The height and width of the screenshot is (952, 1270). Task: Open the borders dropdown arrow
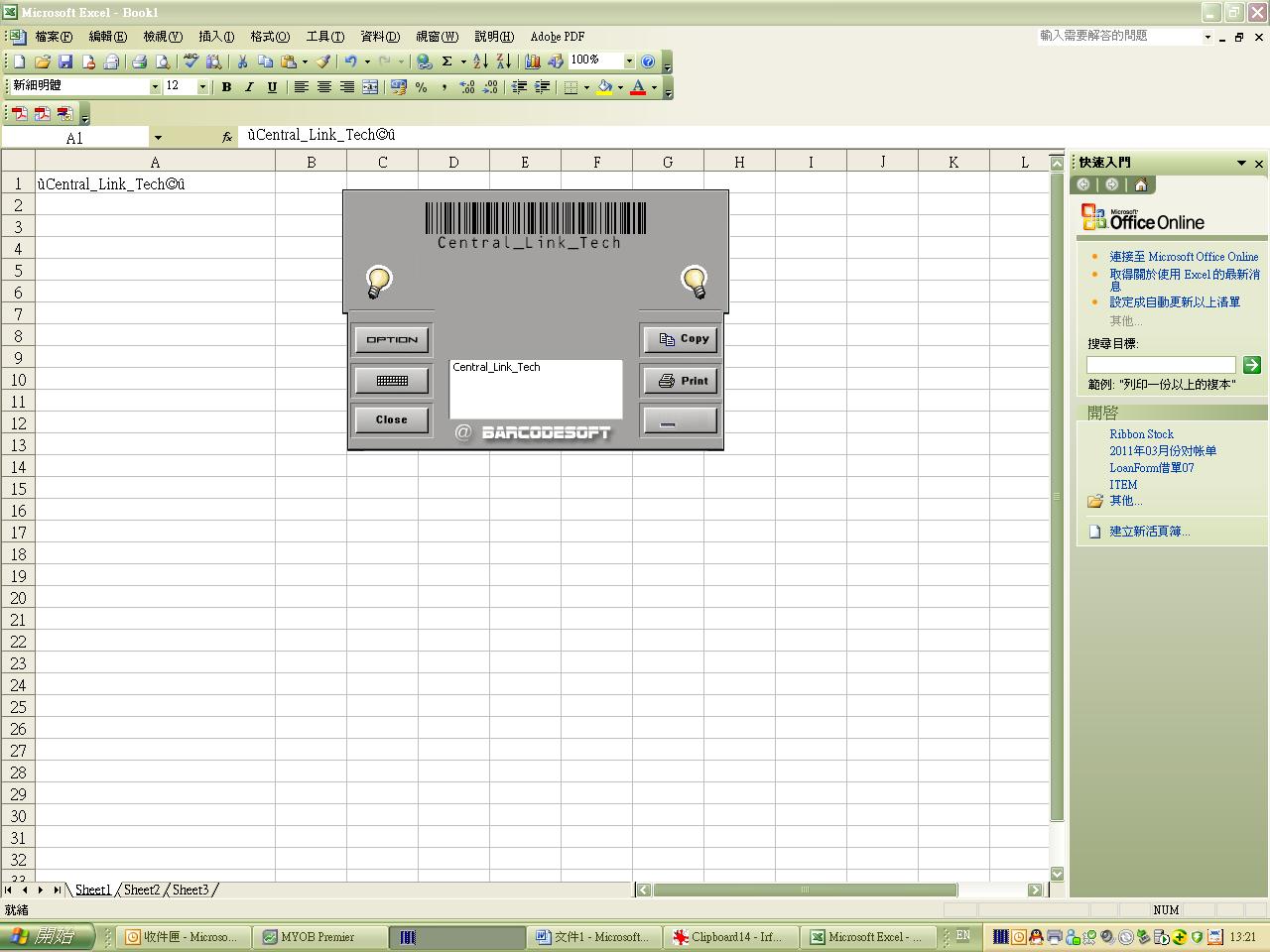pos(586,87)
